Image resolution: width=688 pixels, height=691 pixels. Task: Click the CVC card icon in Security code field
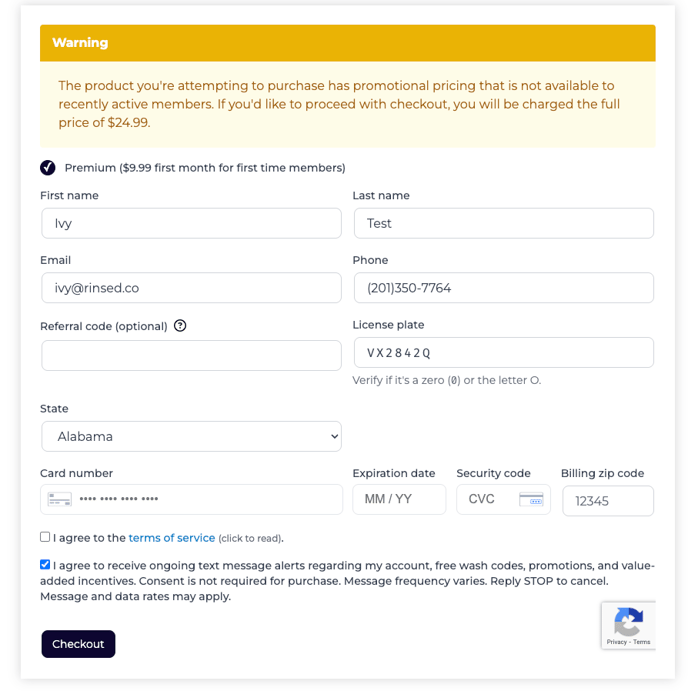tap(531, 499)
